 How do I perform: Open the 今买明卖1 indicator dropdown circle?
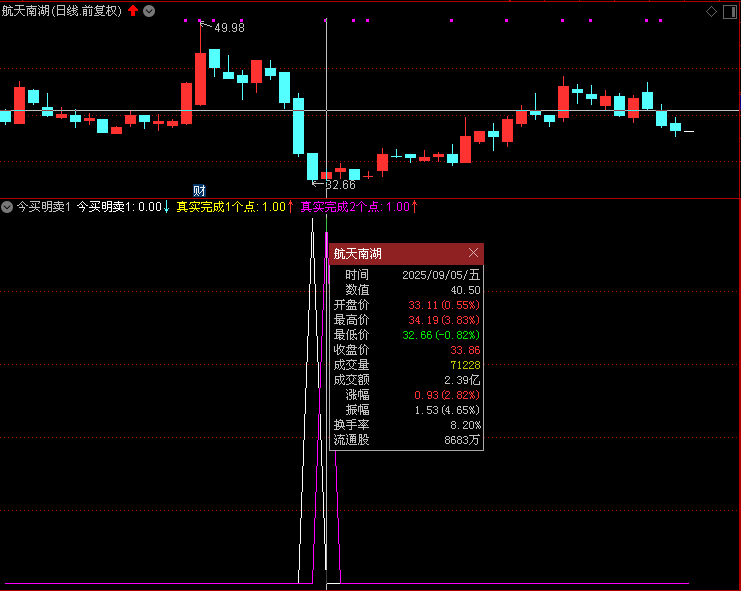(x=7, y=207)
